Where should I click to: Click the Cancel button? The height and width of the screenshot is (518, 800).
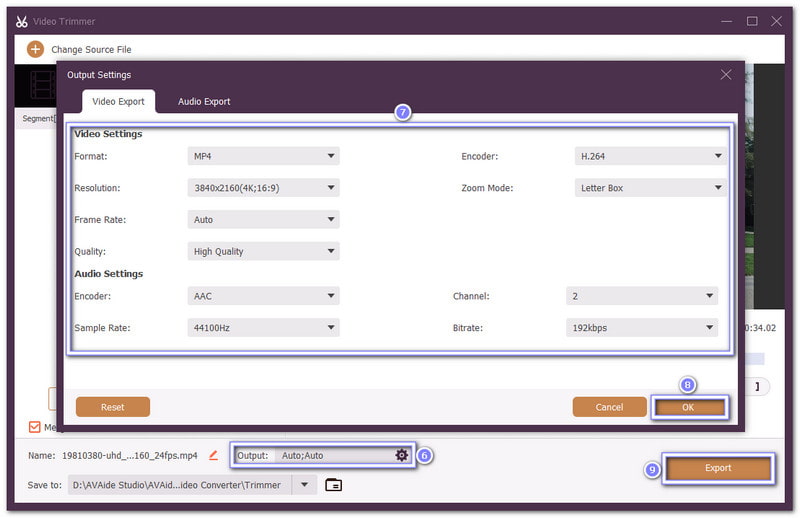[x=609, y=407]
